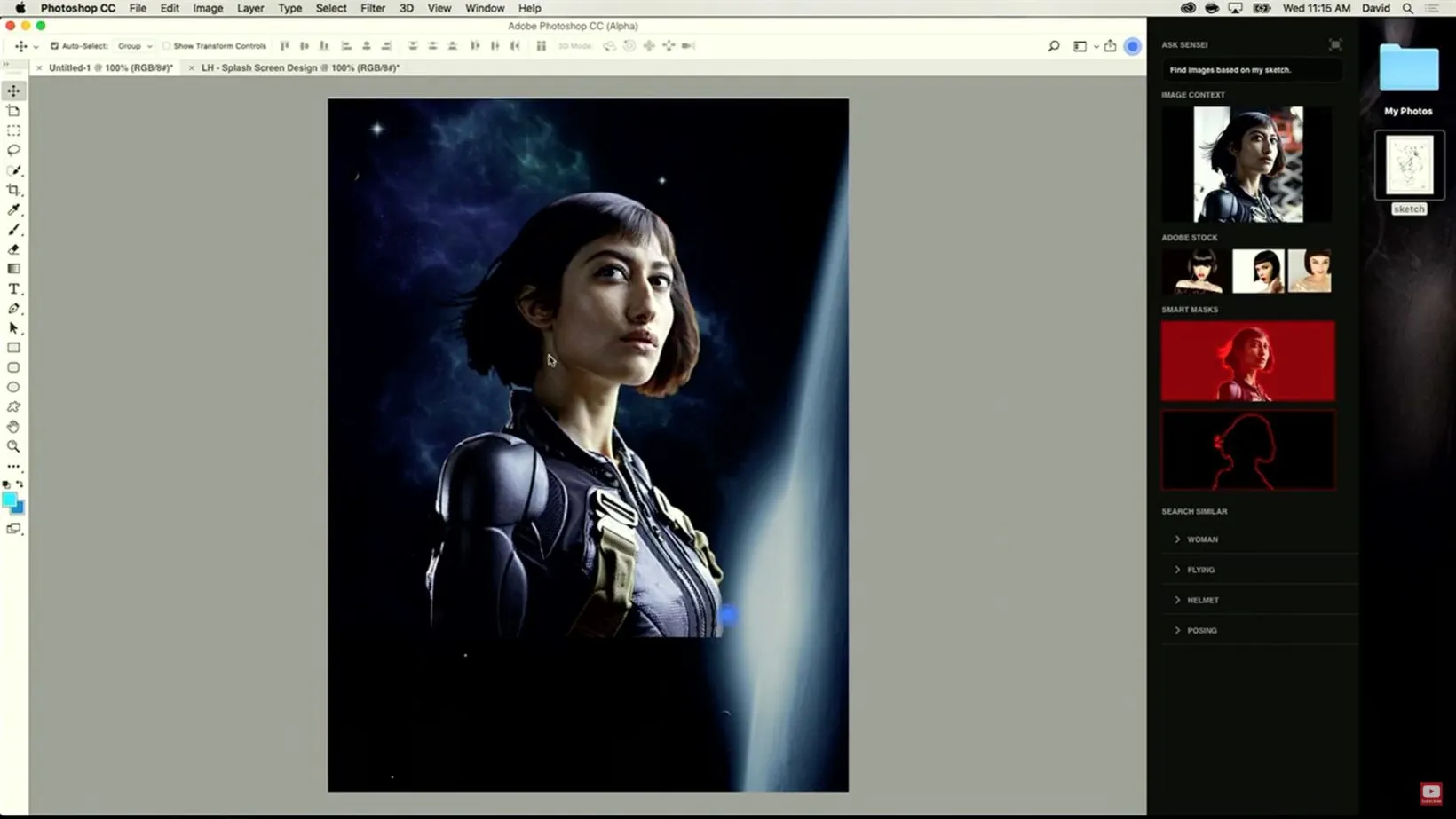1456x819 pixels.
Task: Select the Crop tool
Action: (13, 190)
